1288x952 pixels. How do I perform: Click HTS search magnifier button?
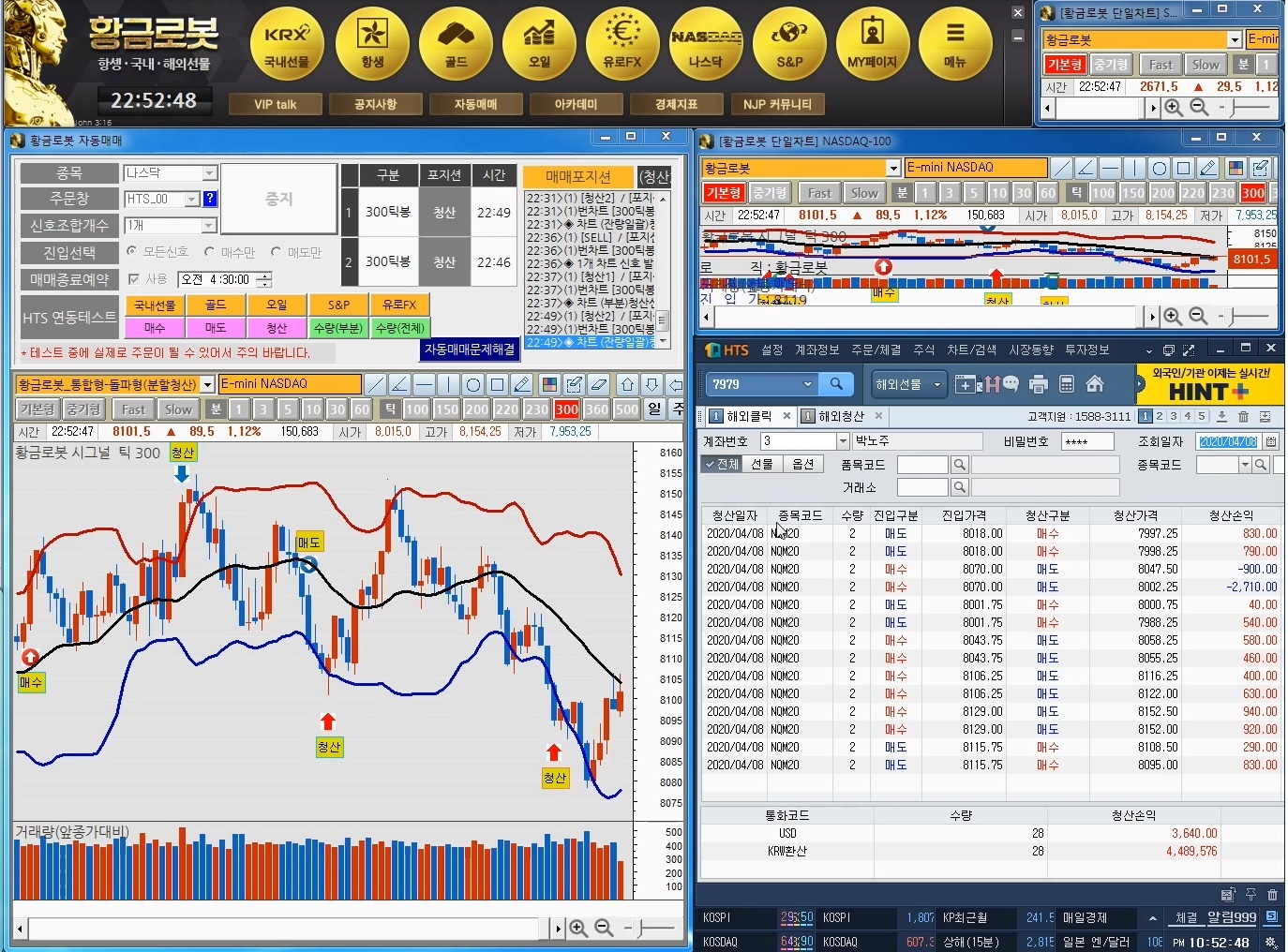tap(836, 384)
